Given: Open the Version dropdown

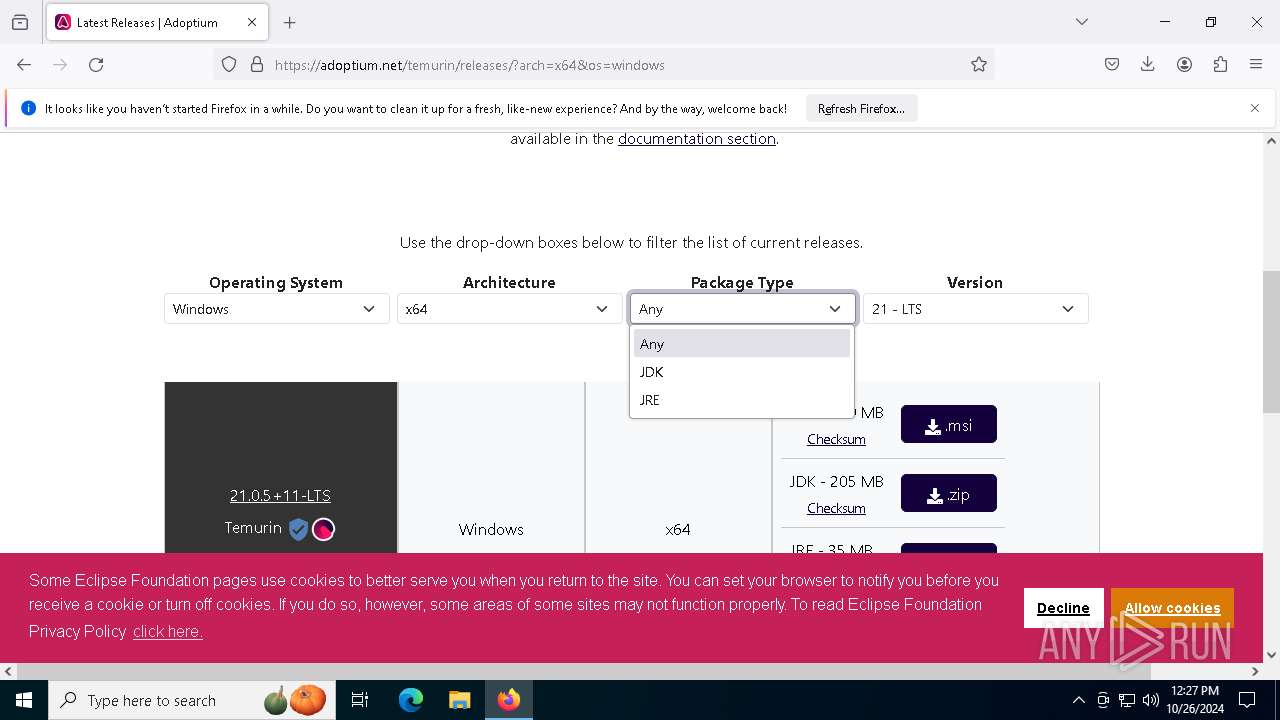Looking at the screenshot, I should (x=975, y=309).
